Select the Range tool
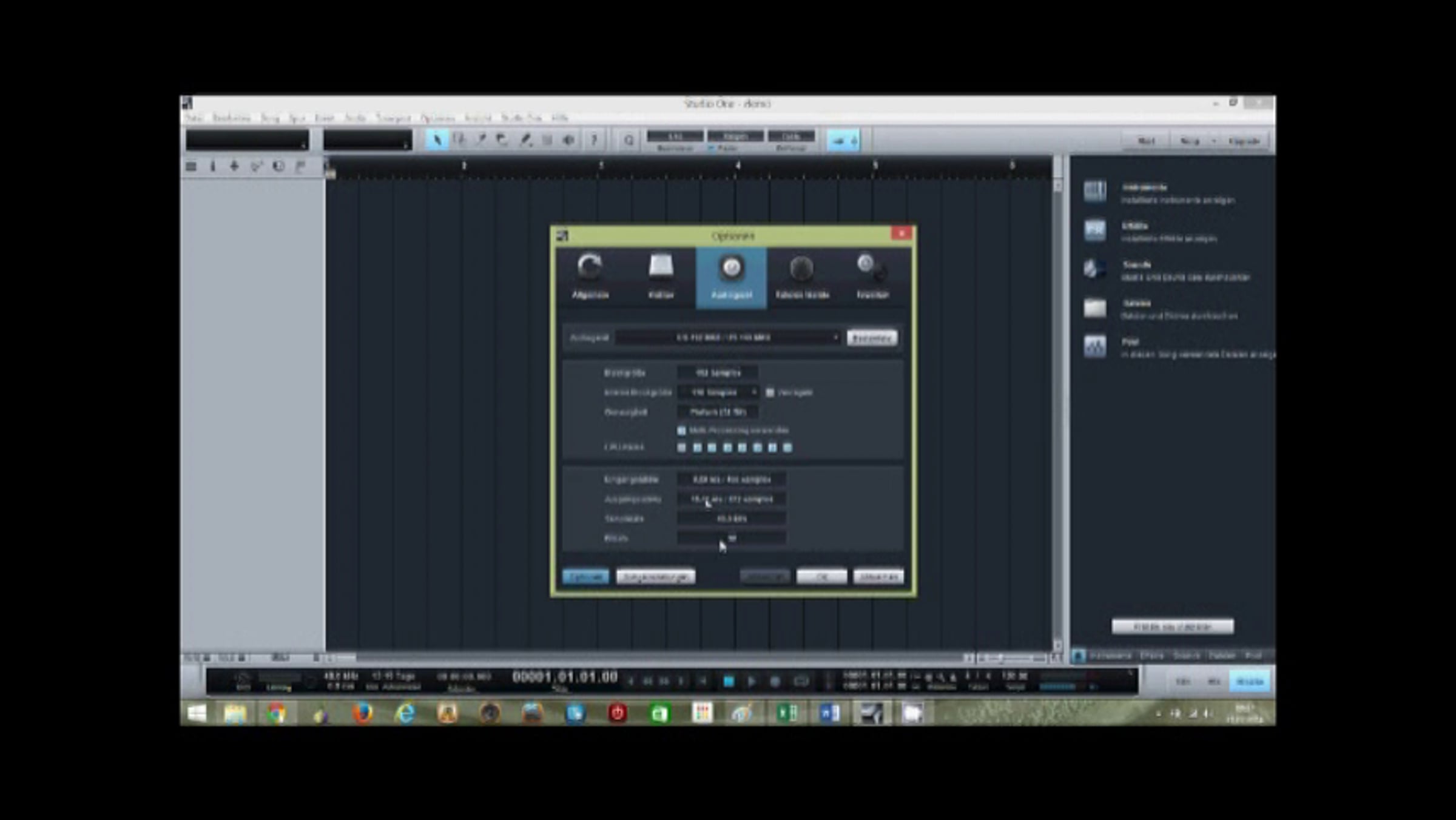Screen dimensions: 1456x820 click(459, 141)
